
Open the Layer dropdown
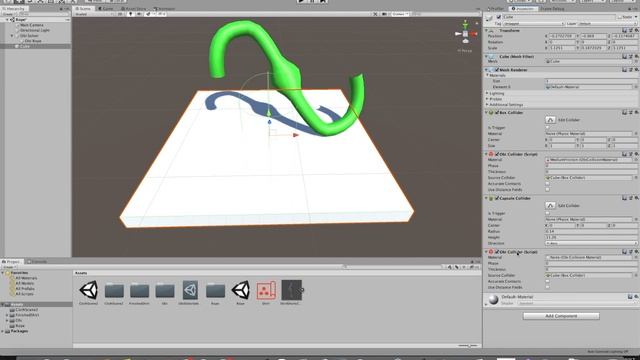pos(608,24)
